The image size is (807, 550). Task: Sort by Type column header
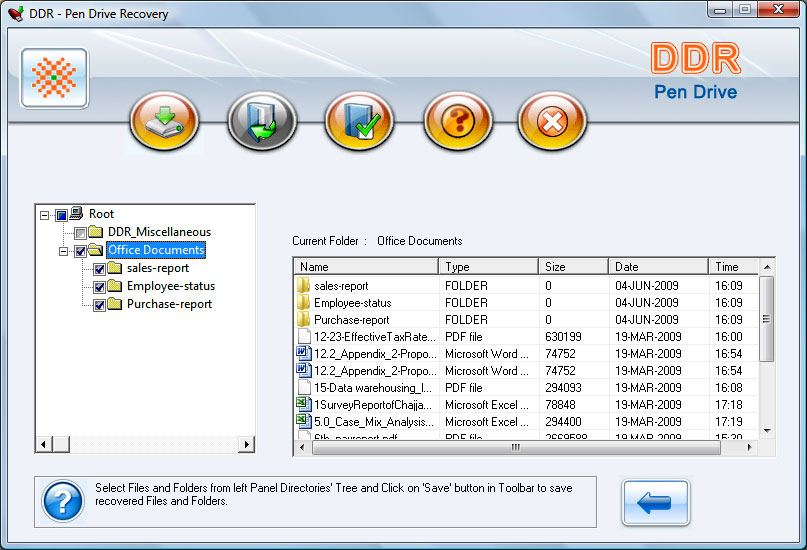point(488,267)
